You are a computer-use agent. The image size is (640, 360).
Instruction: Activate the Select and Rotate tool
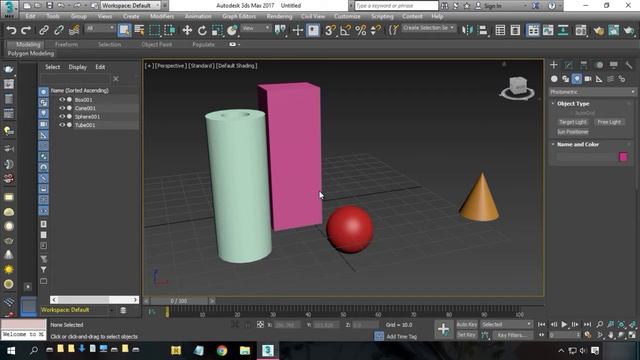[202, 30]
